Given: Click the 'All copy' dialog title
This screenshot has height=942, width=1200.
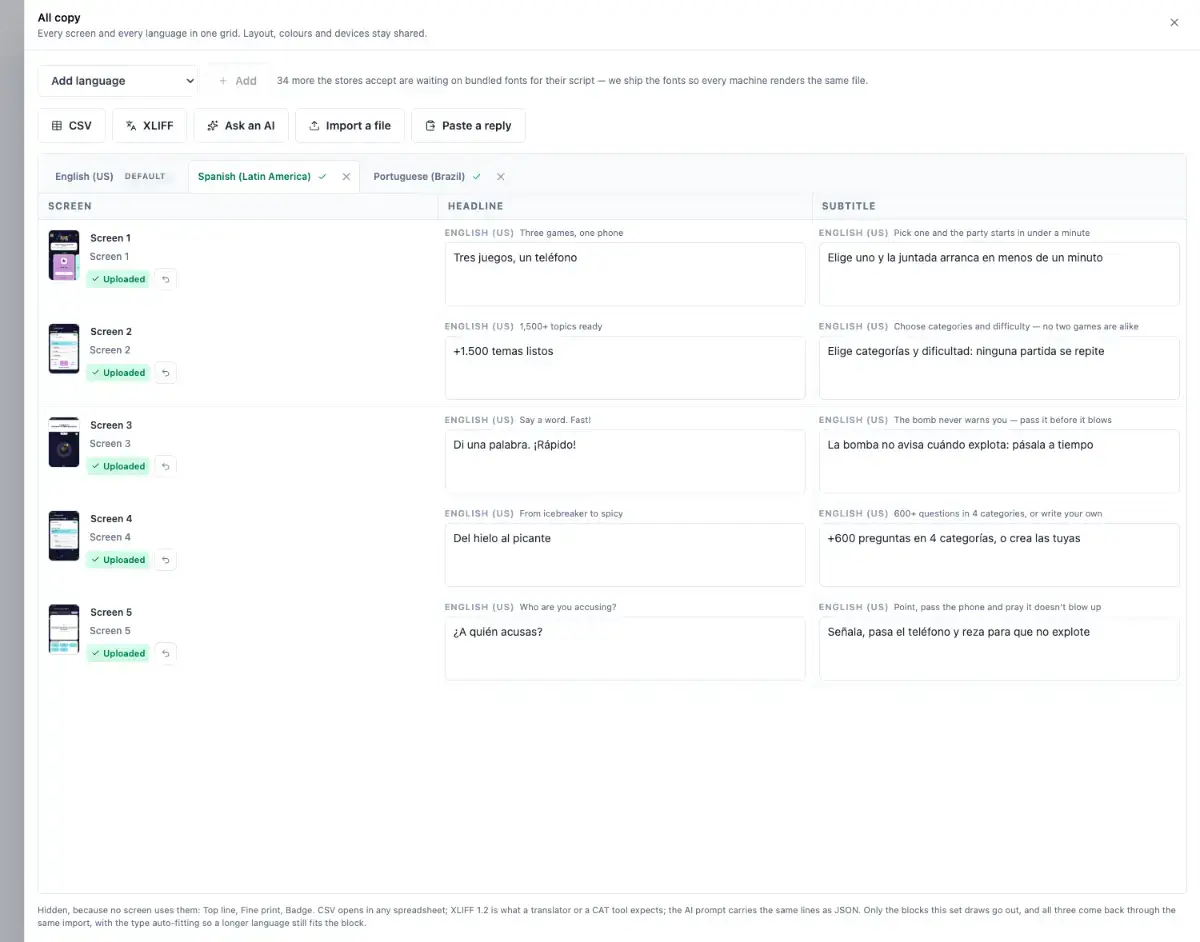Looking at the screenshot, I should (x=59, y=18).
